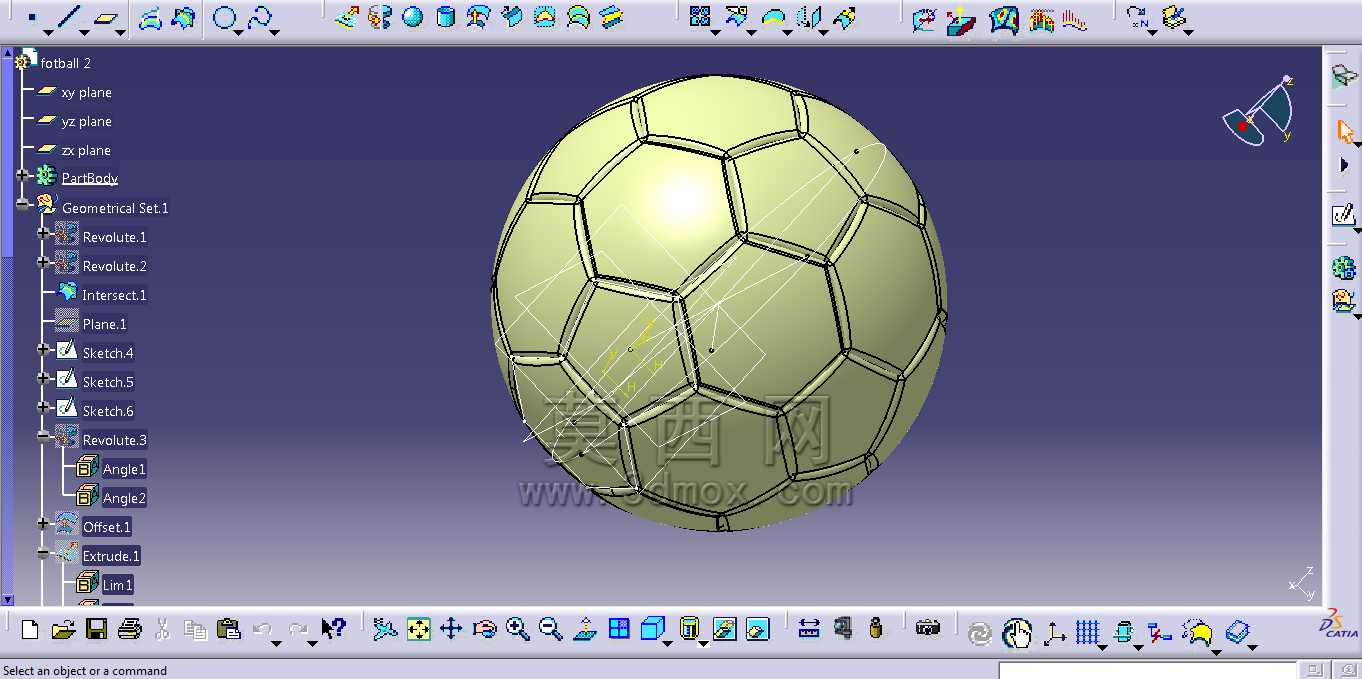The height and width of the screenshot is (679, 1362).
Task: Activate the Blend surface tool
Action: pos(611,17)
